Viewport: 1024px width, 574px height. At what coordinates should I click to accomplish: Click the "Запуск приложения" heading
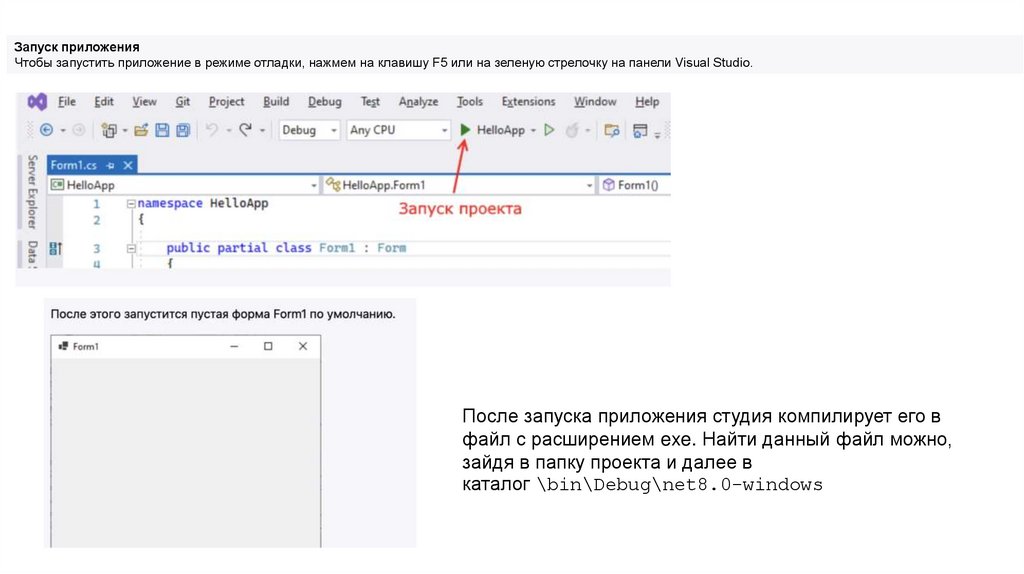coord(77,47)
